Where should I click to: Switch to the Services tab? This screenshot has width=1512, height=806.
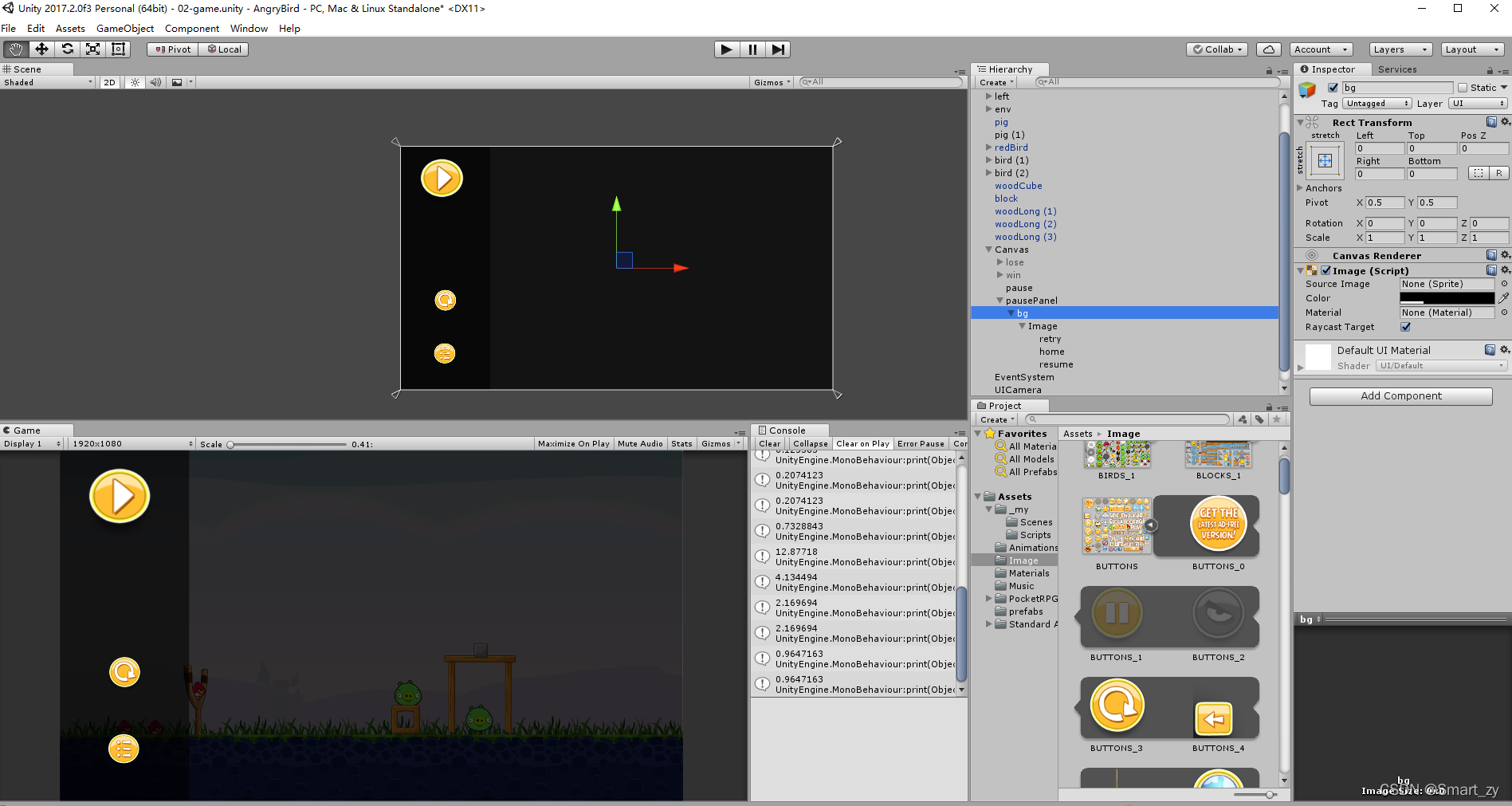(1397, 69)
